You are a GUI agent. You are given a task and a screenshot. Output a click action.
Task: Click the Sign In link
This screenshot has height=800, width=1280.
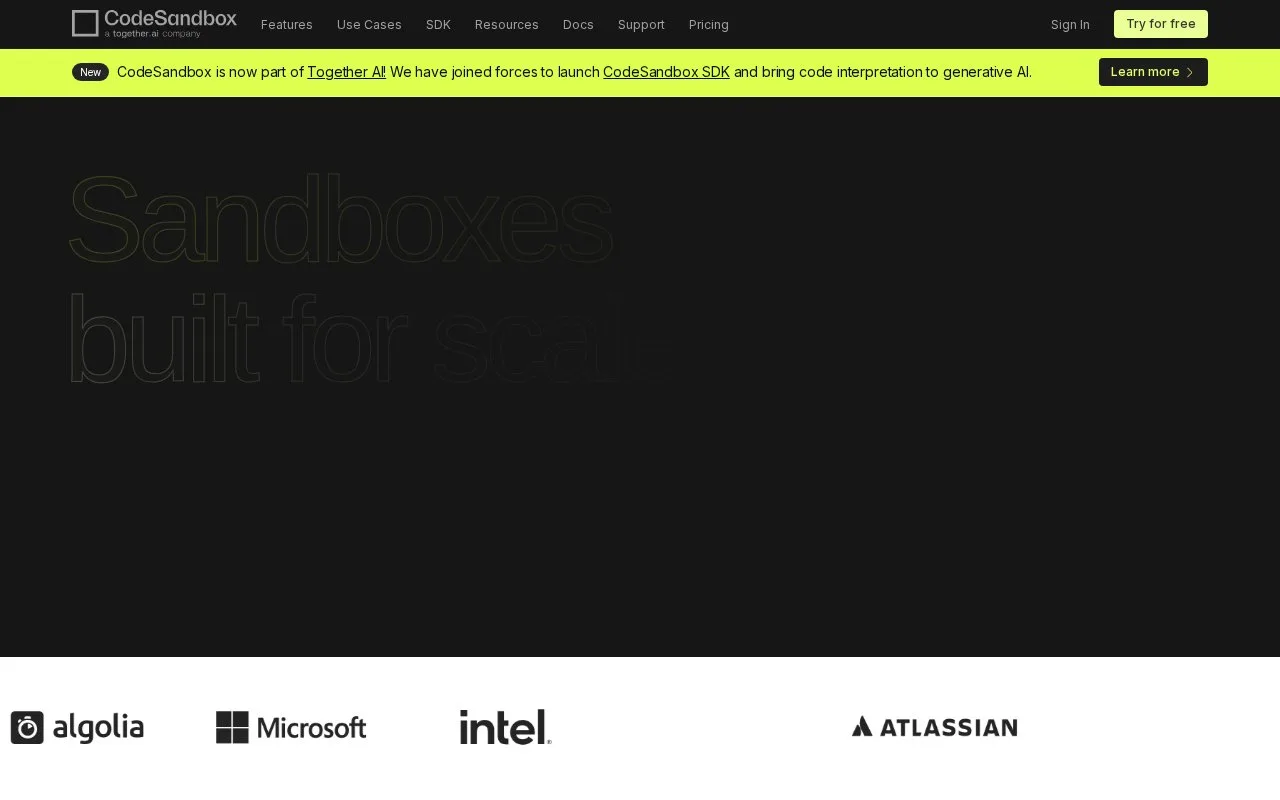1070,24
